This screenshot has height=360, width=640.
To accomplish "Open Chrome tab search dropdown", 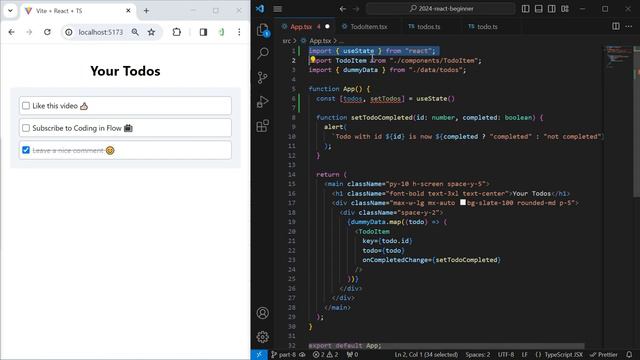I will coord(10,11).
